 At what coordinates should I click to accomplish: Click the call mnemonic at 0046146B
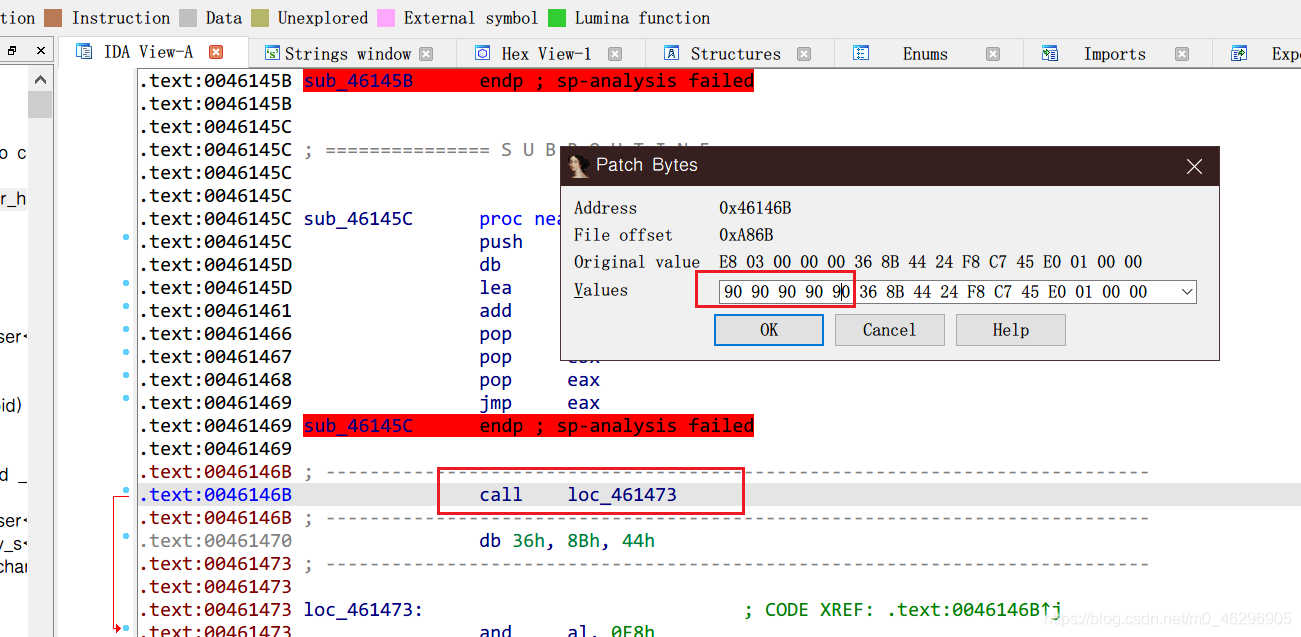click(501, 495)
